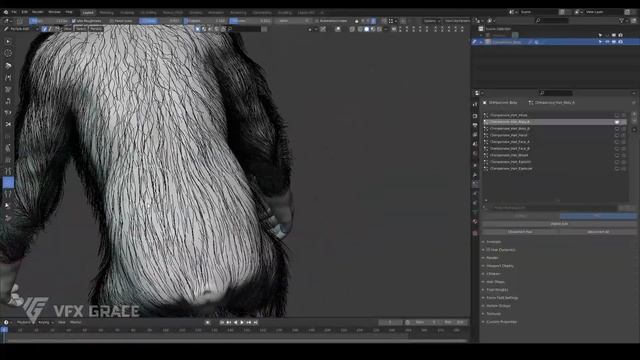
Task: Hide Chimpanzee Body in outliner viewport
Action: click(607, 42)
